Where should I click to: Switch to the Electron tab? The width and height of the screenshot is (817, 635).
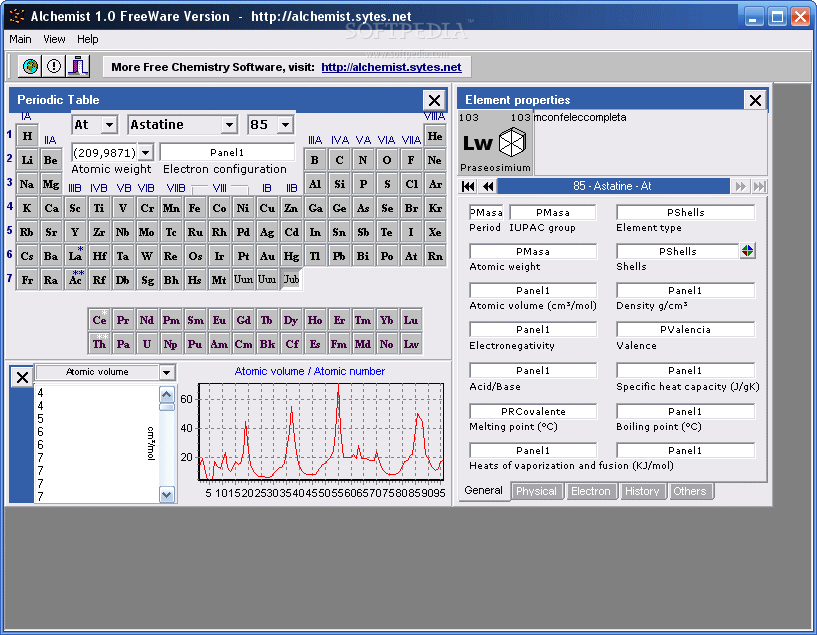(x=590, y=491)
